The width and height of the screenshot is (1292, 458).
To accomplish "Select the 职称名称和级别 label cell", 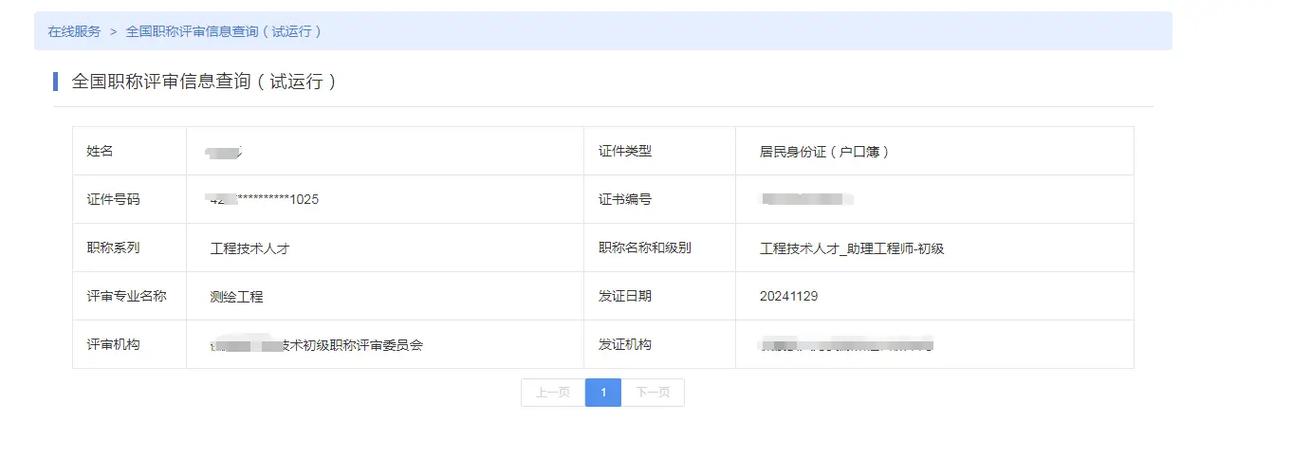I will 660,248.
